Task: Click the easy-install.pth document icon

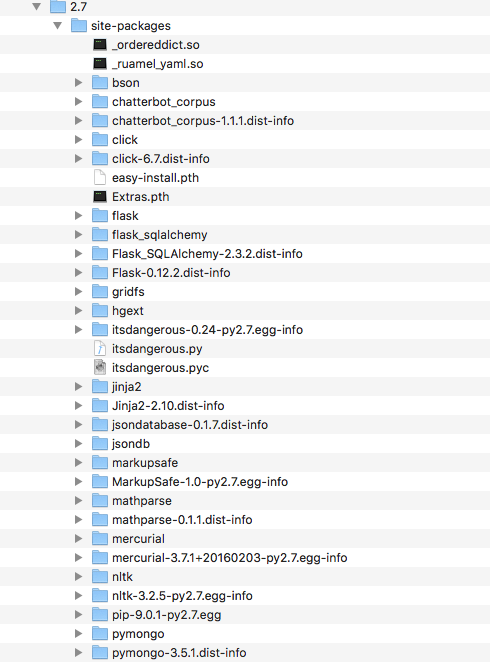Action: click(100, 177)
